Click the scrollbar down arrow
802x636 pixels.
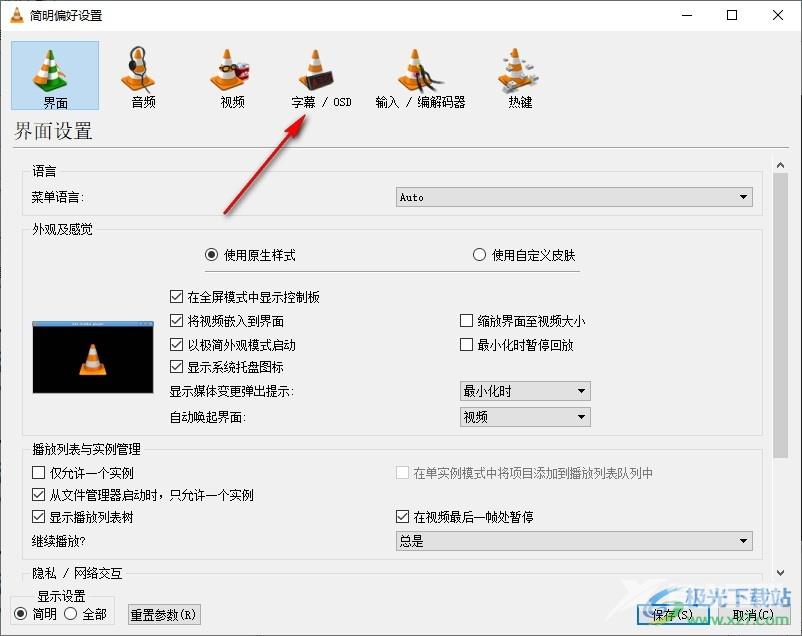click(780, 573)
